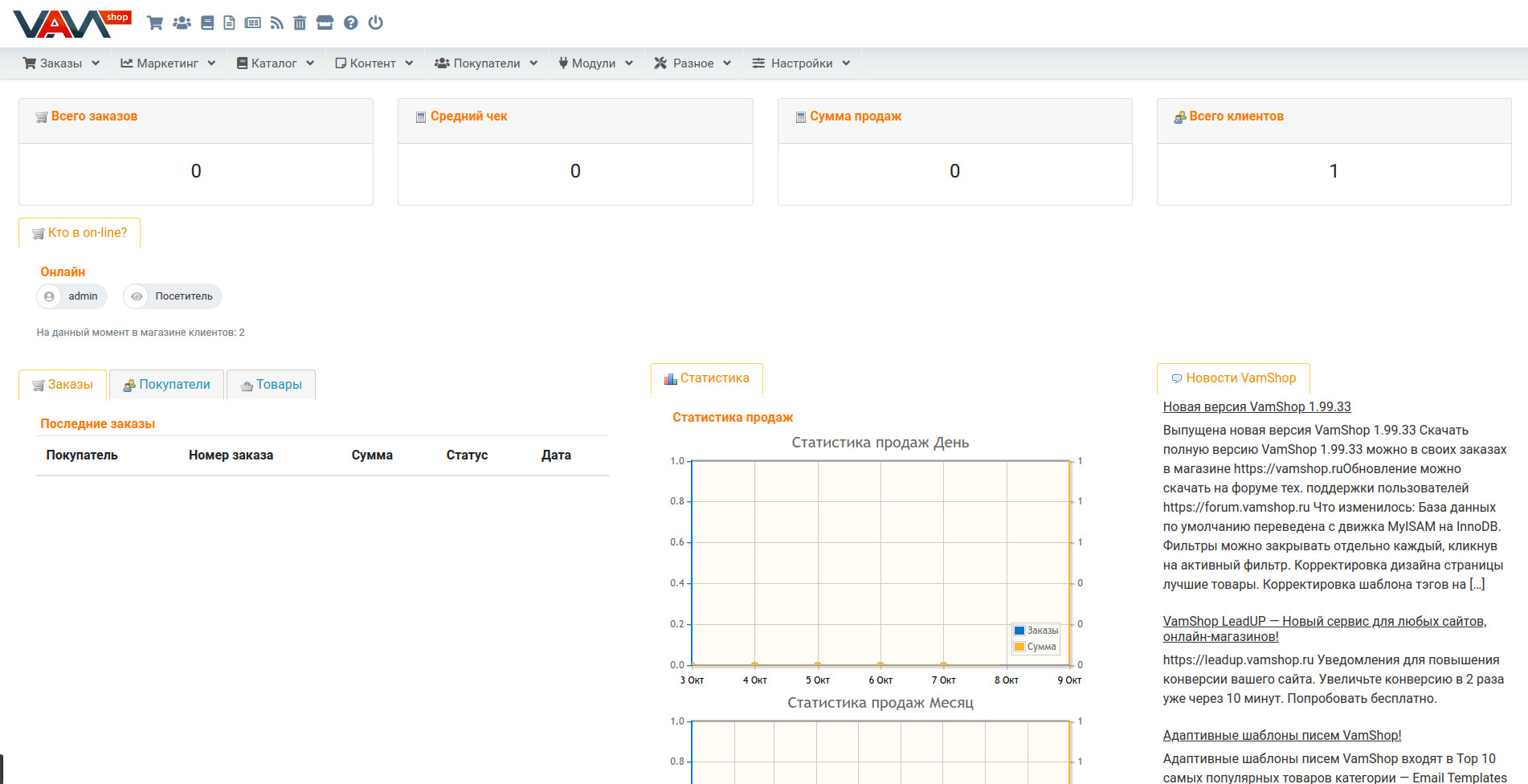
Task: Toggle the Заказы series in chart legend
Action: [1036, 631]
